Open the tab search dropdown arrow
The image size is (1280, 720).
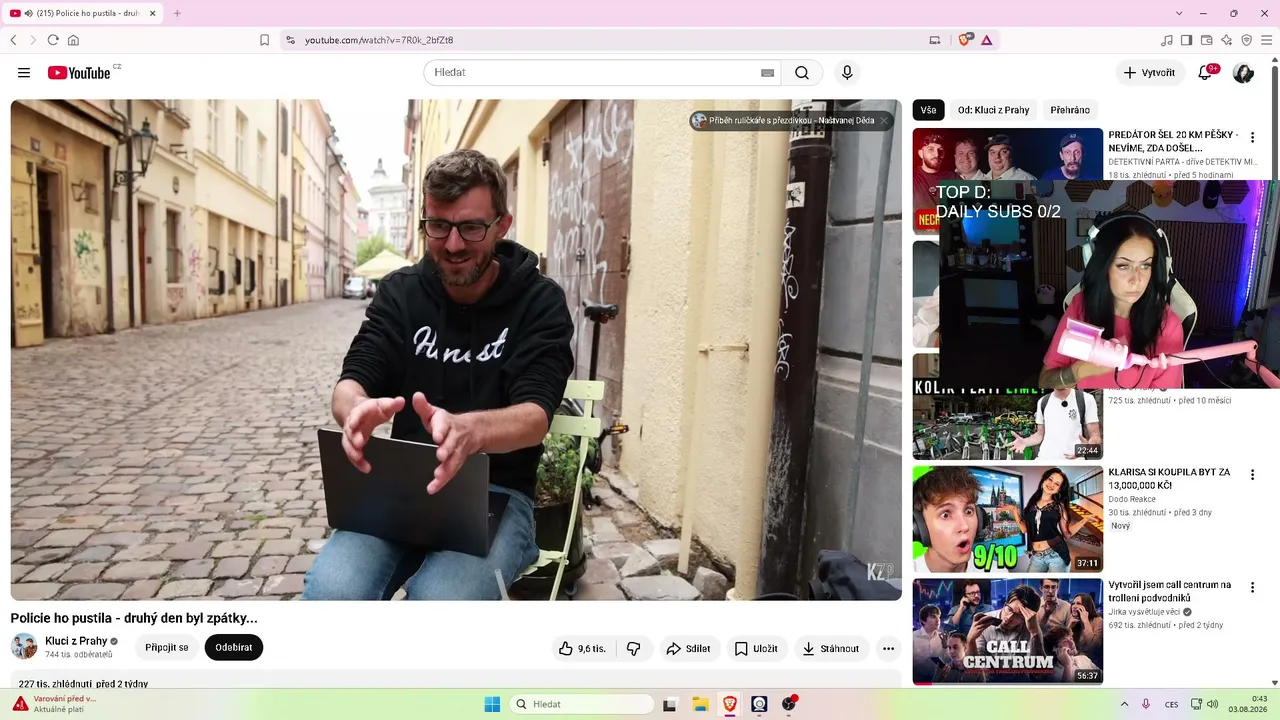pyautogui.click(x=1179, y=13)
